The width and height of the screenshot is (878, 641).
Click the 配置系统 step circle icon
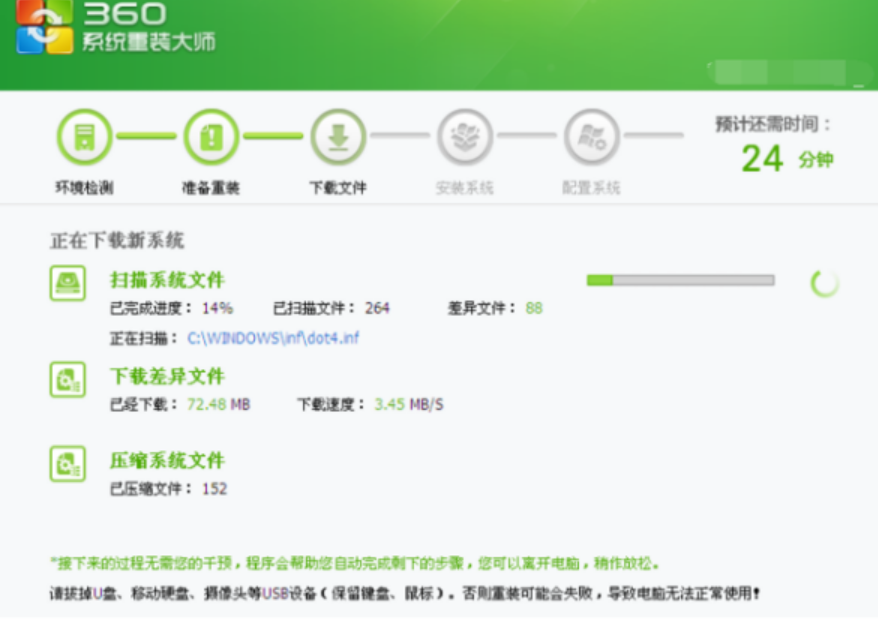(592, 137)
